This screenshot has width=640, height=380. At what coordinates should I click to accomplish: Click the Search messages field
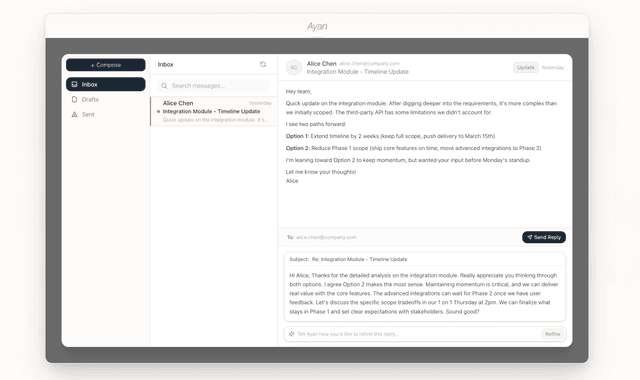(213, 86)
